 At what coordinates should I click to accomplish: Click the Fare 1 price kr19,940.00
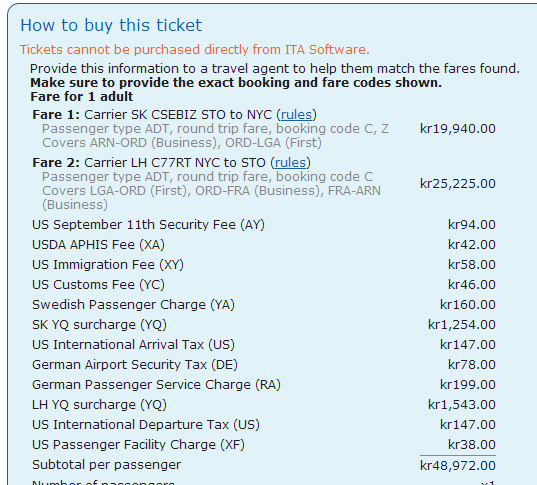point(458,129)
